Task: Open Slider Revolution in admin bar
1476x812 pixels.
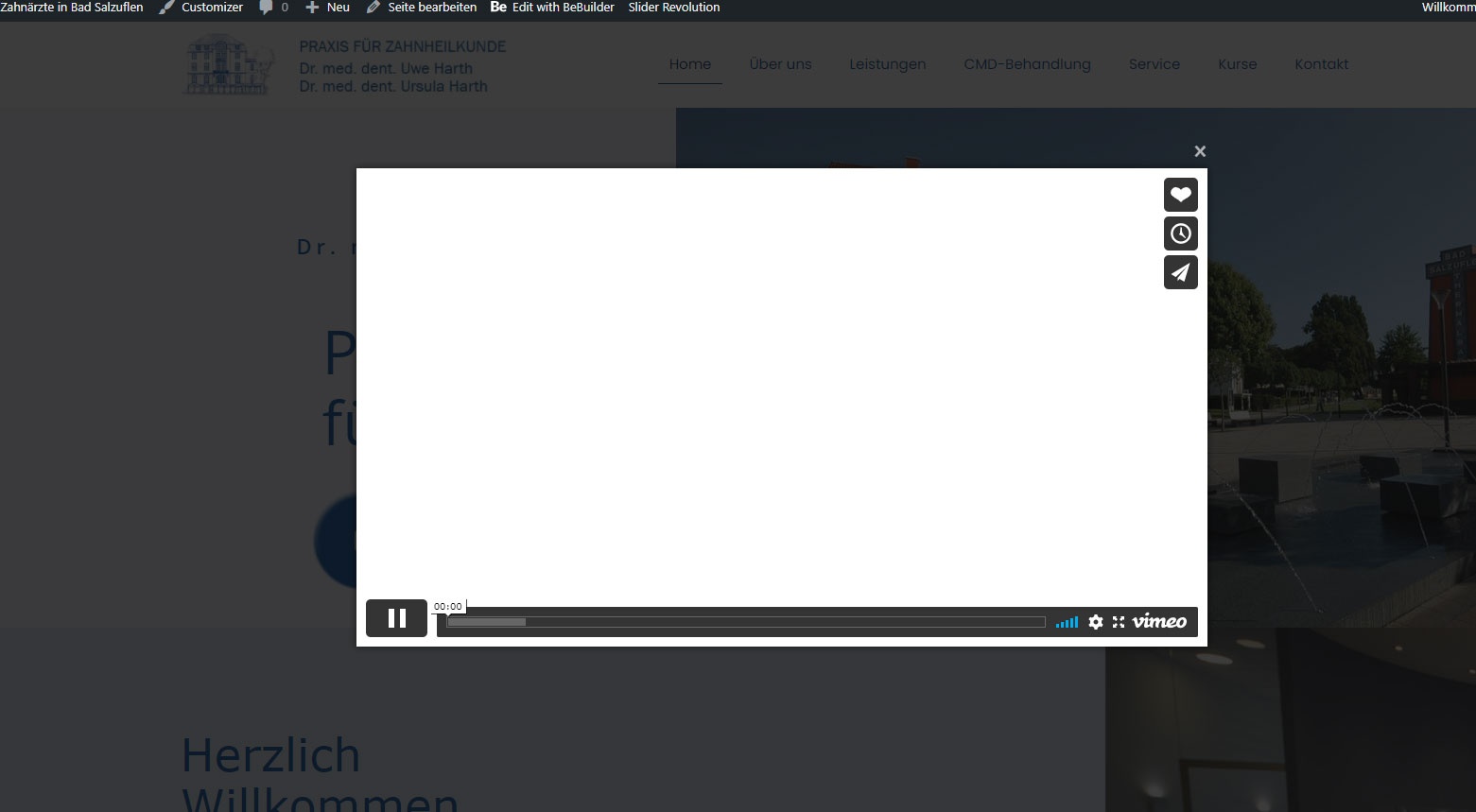Action: click(674, 8)
